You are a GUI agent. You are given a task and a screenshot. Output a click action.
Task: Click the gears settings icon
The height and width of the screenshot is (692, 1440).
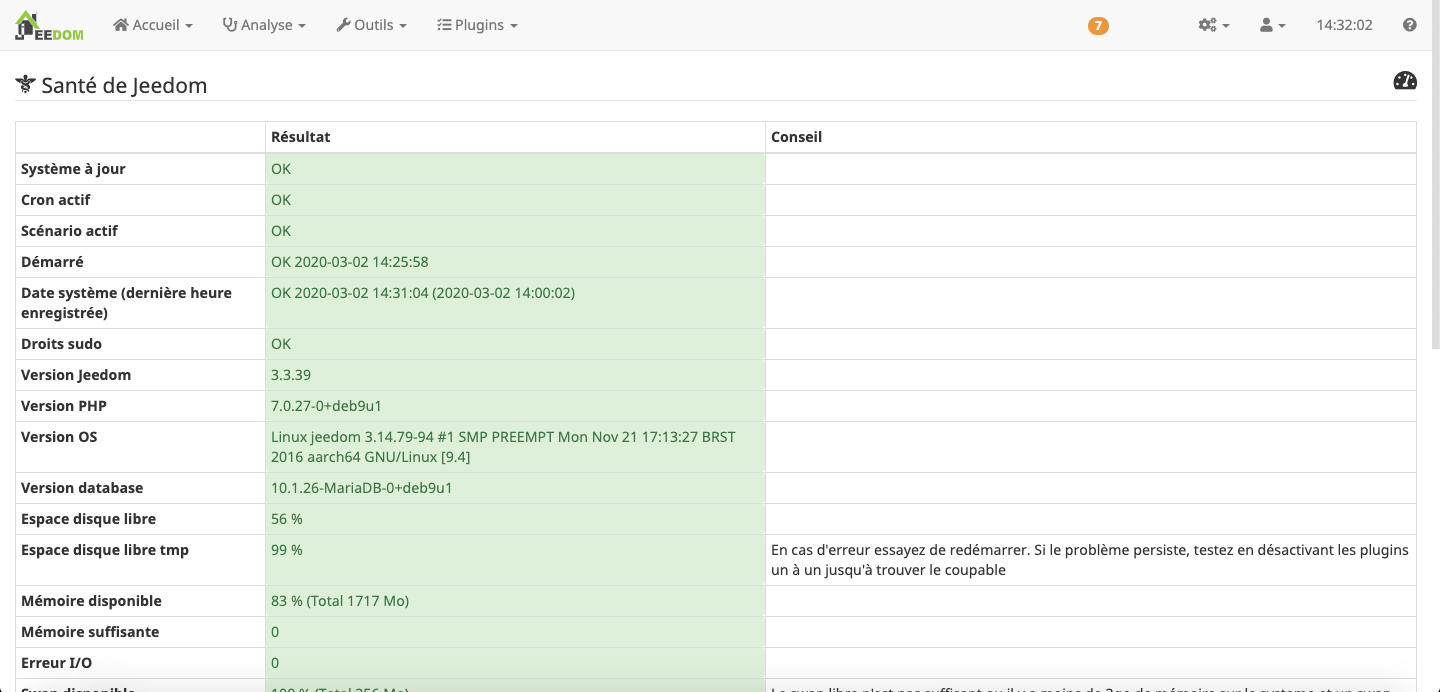[1207, 25]
